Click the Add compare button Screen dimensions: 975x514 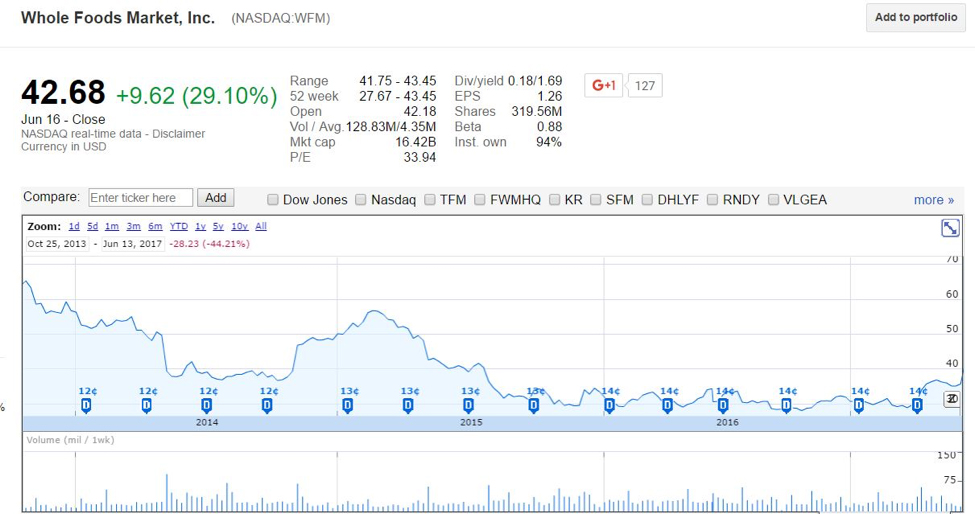[216, 198]
